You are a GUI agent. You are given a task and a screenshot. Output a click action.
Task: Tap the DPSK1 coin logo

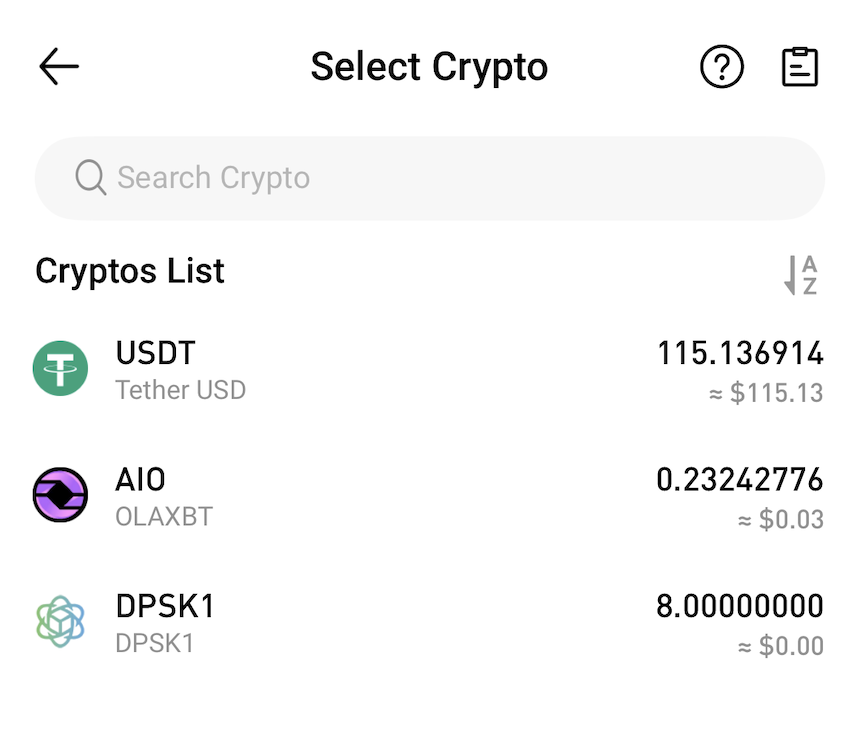[x=60, y=621]
